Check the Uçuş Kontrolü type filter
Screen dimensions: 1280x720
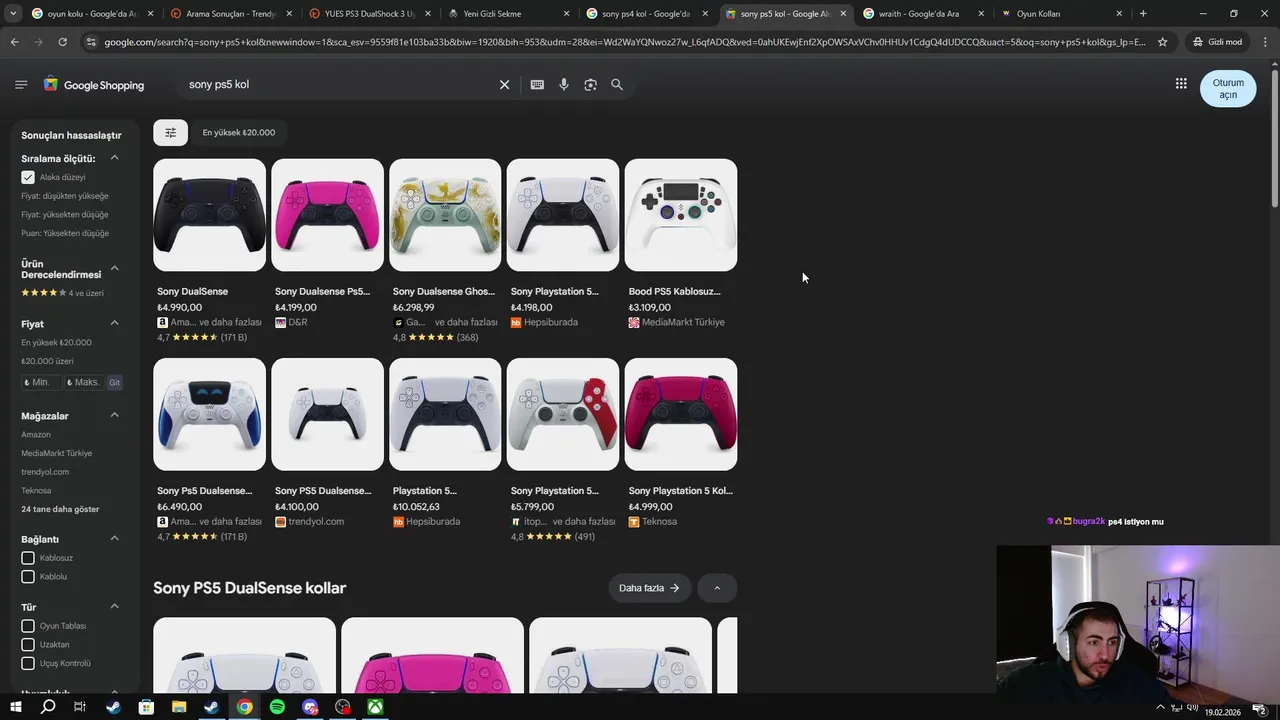(x=28, y=663)
